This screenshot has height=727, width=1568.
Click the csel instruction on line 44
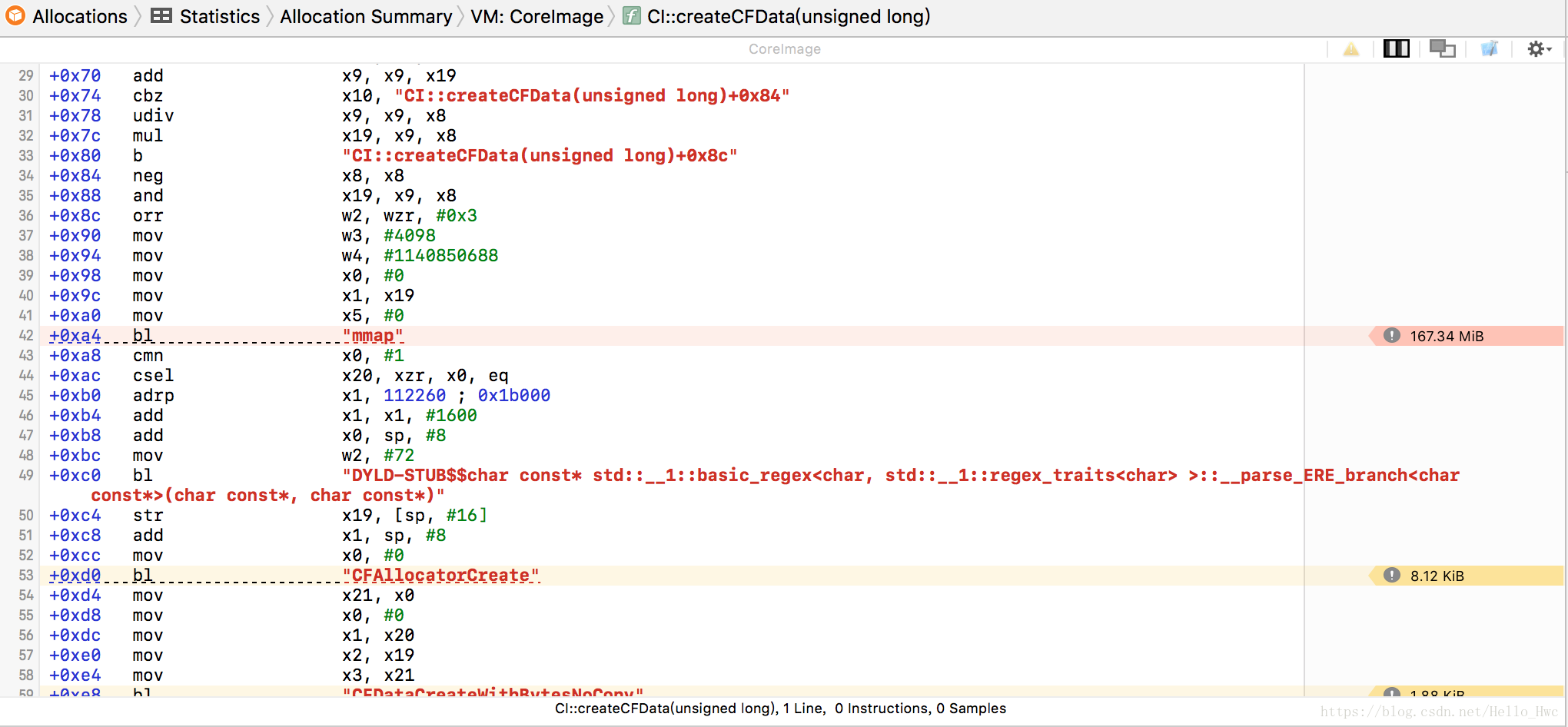(x=153, y=376)
